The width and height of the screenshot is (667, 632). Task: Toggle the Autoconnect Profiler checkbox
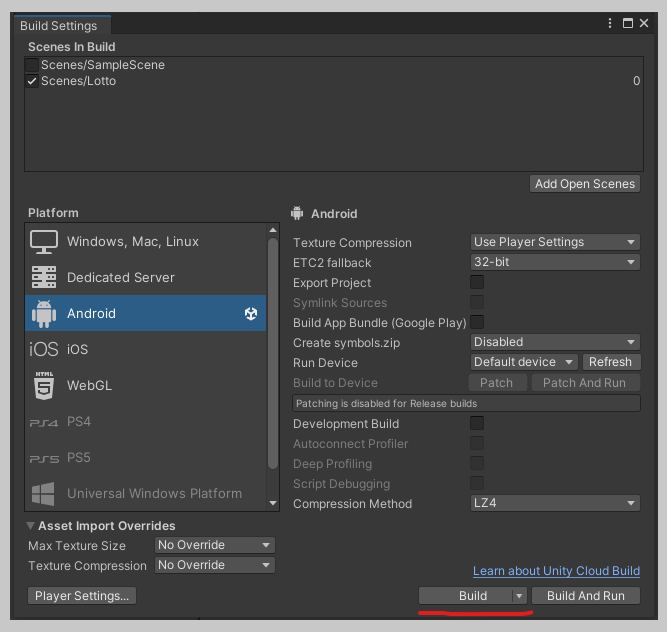[477, 443]
